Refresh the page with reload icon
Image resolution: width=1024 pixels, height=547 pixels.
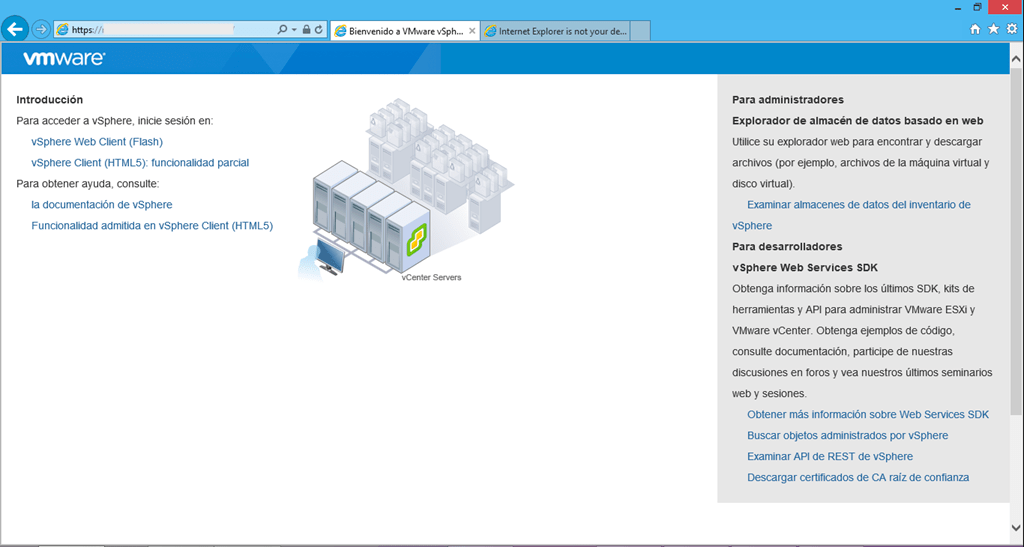click(319, 30)
